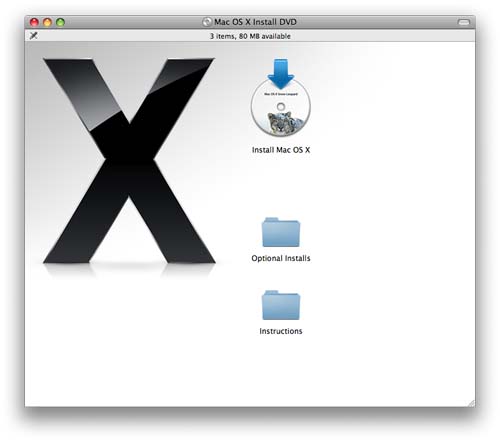Minimize the window with the yellow button
Screen dimensions: 500x441
[47, 22]
